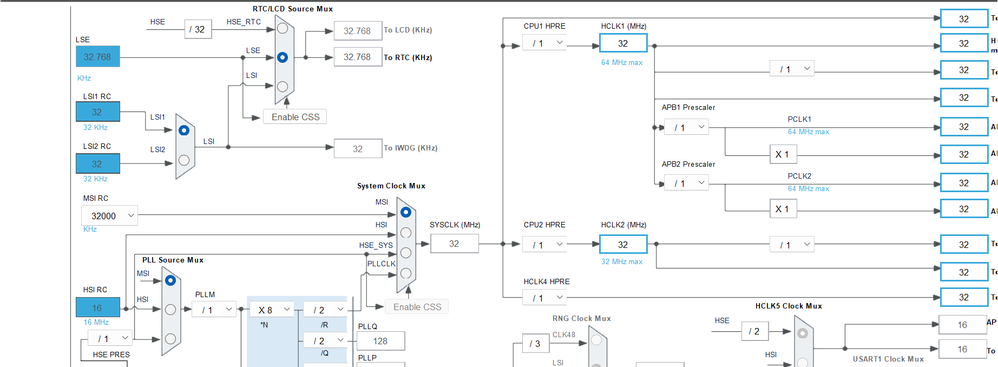Select LSI input in RTC/LCD Source Mux

[282, 86]
